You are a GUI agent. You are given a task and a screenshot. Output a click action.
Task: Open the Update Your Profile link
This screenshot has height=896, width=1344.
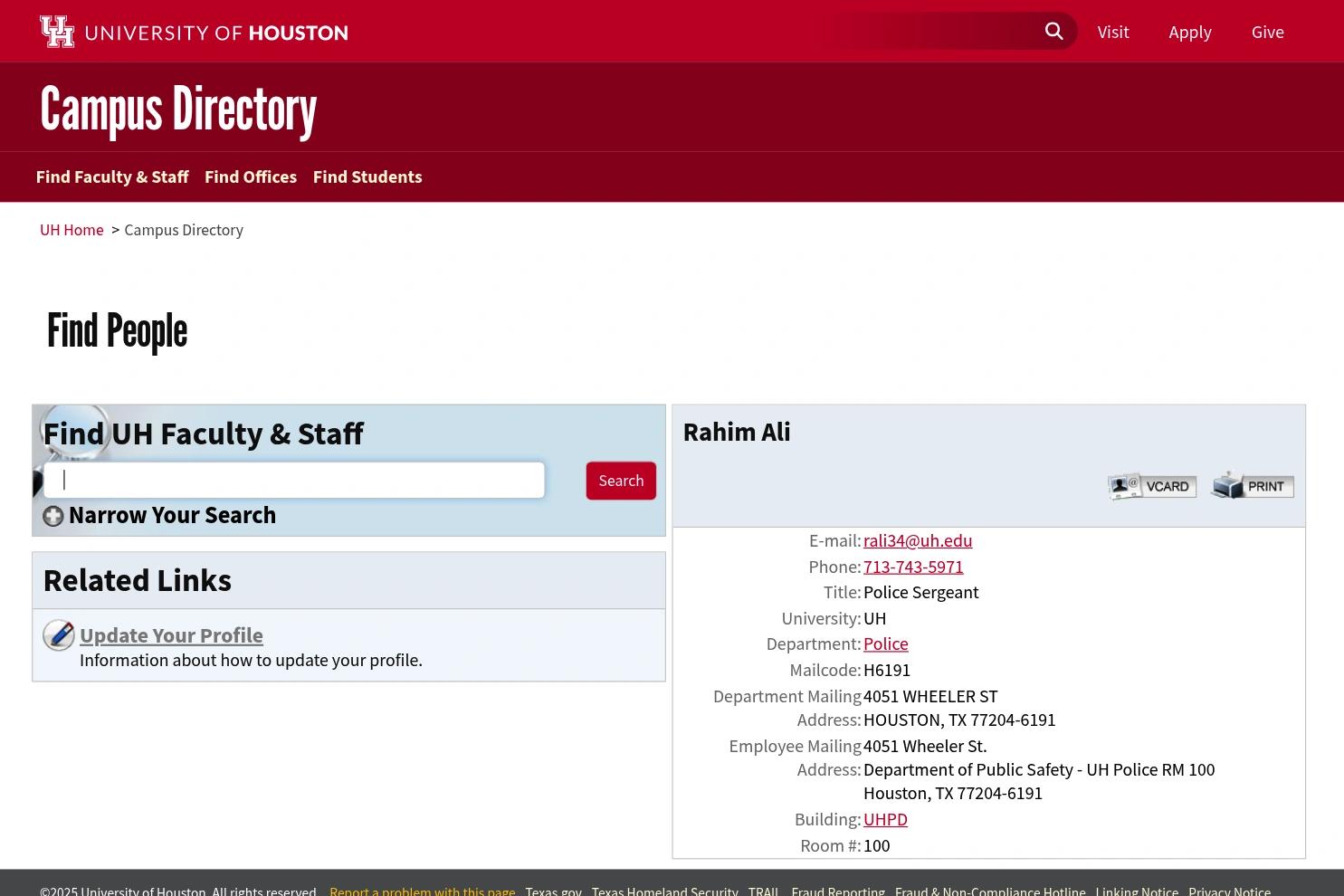click(171, 635)
